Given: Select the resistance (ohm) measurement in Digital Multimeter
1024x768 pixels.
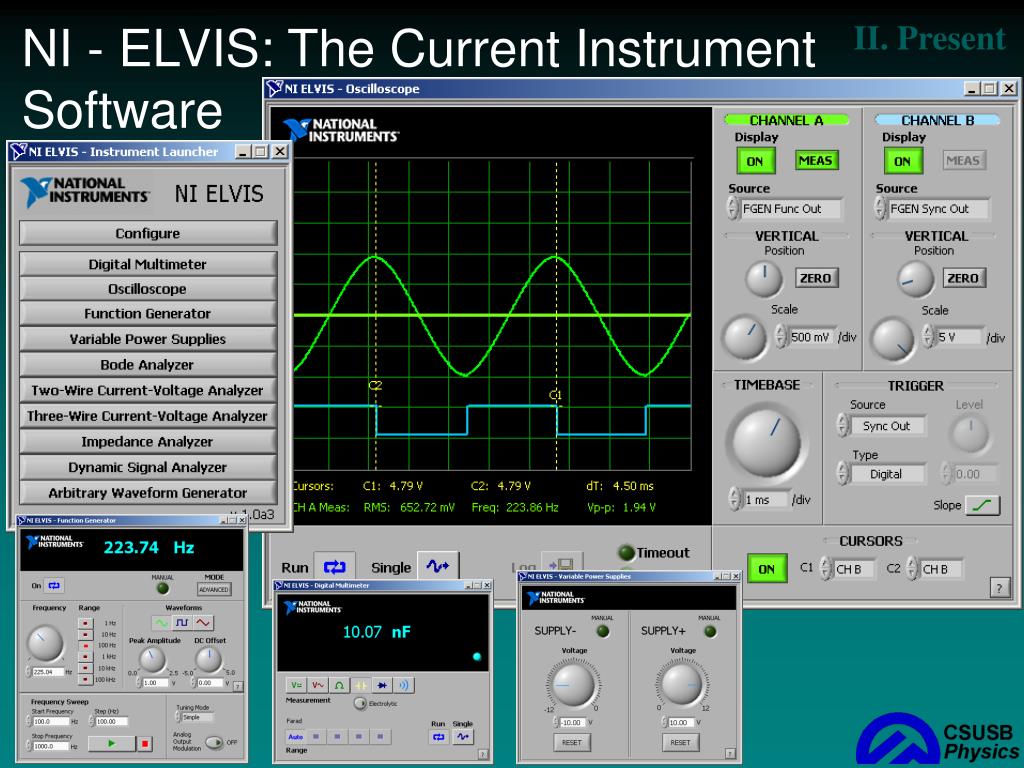Looking at the screenshot, I should pyautogui.click(x=339, y=685).
